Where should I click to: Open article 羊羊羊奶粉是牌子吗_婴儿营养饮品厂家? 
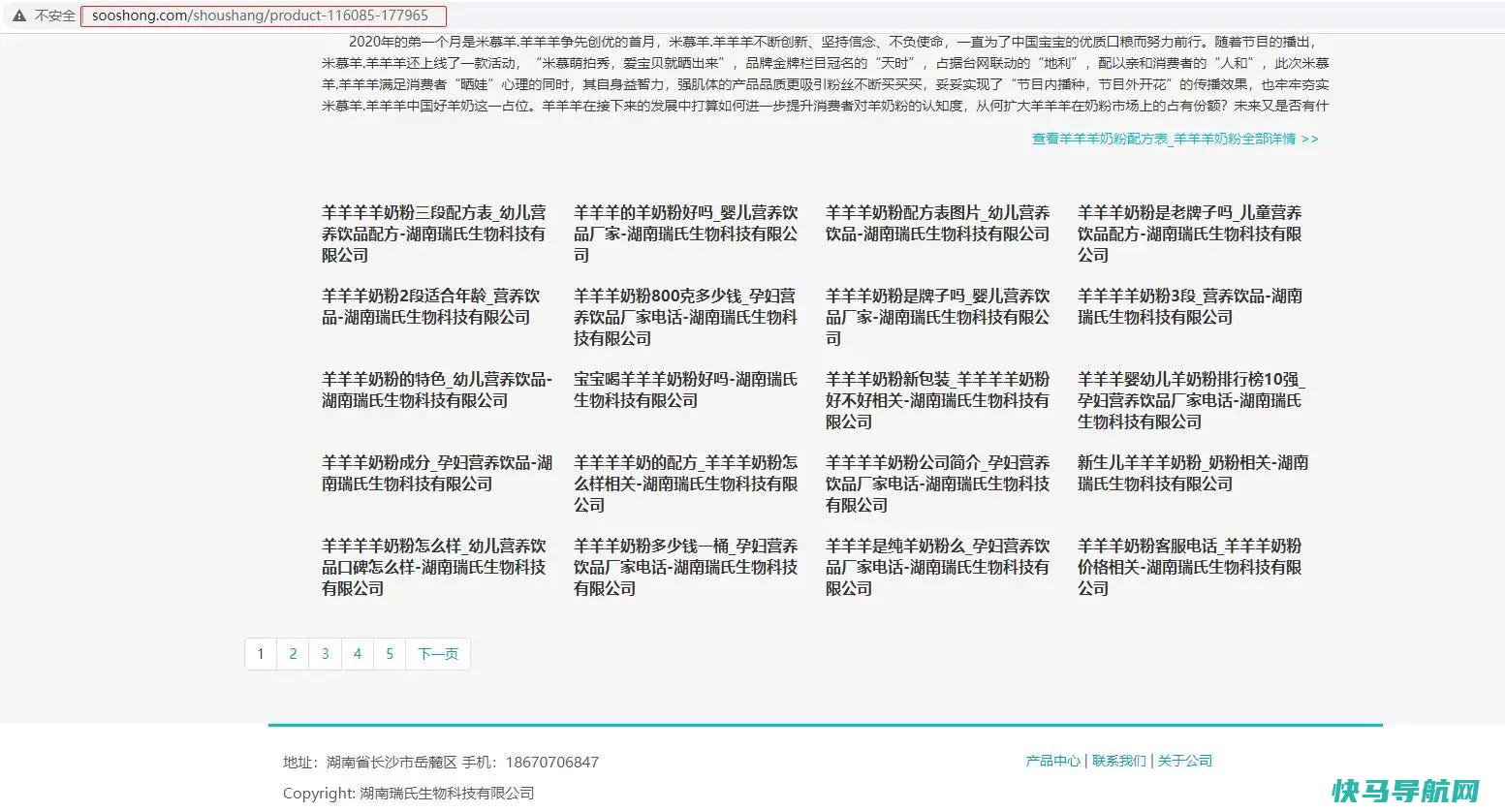click(938, 317)
